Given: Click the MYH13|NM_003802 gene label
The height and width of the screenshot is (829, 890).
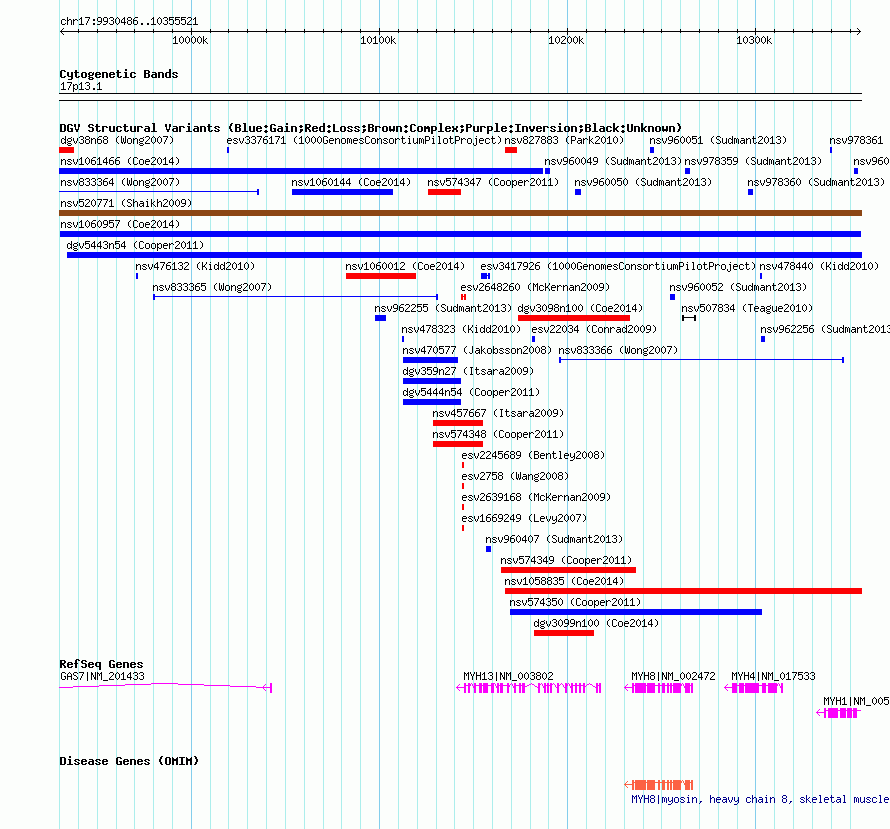Looking at the screenshot, I should click(508, 676).
